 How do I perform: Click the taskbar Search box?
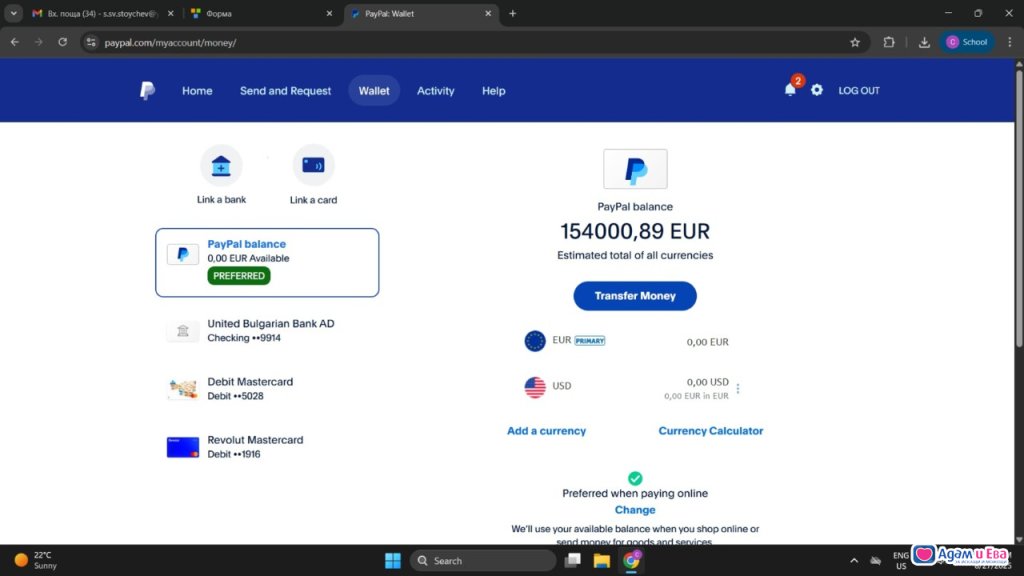[x=483, y=560]
